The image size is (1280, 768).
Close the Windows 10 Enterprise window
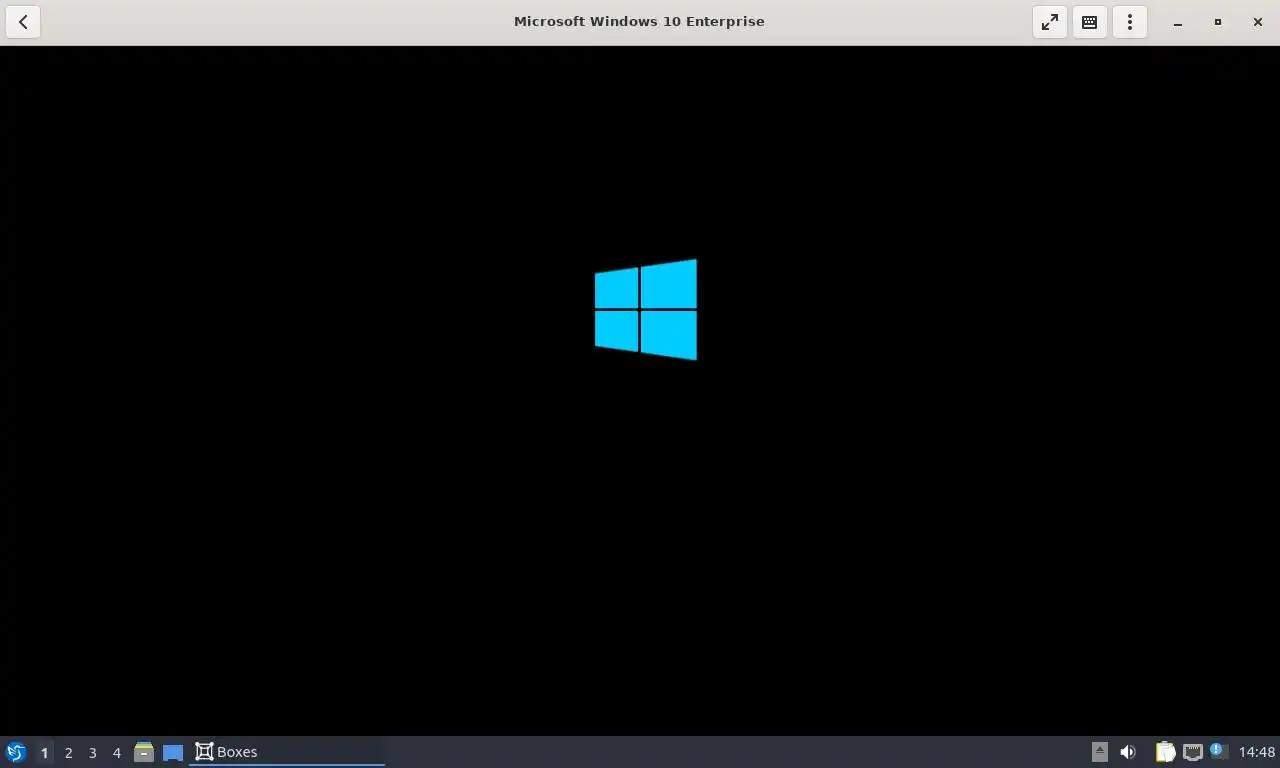1258,22
